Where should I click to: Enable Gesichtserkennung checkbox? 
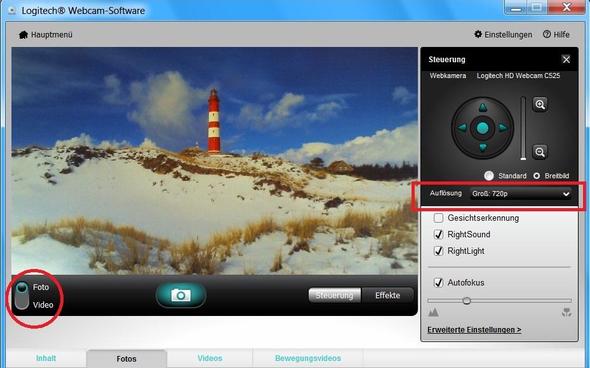point(438,218)
